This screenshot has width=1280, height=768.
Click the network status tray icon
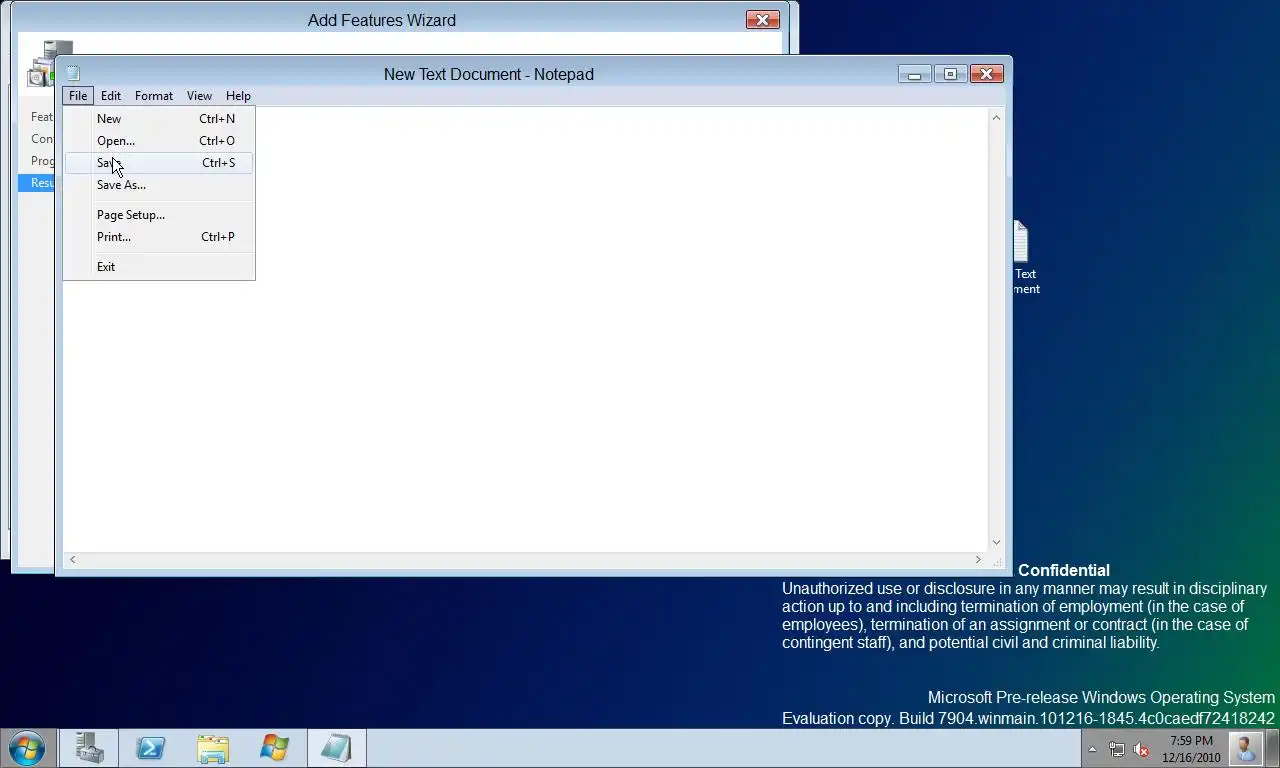pos(1117,749)
